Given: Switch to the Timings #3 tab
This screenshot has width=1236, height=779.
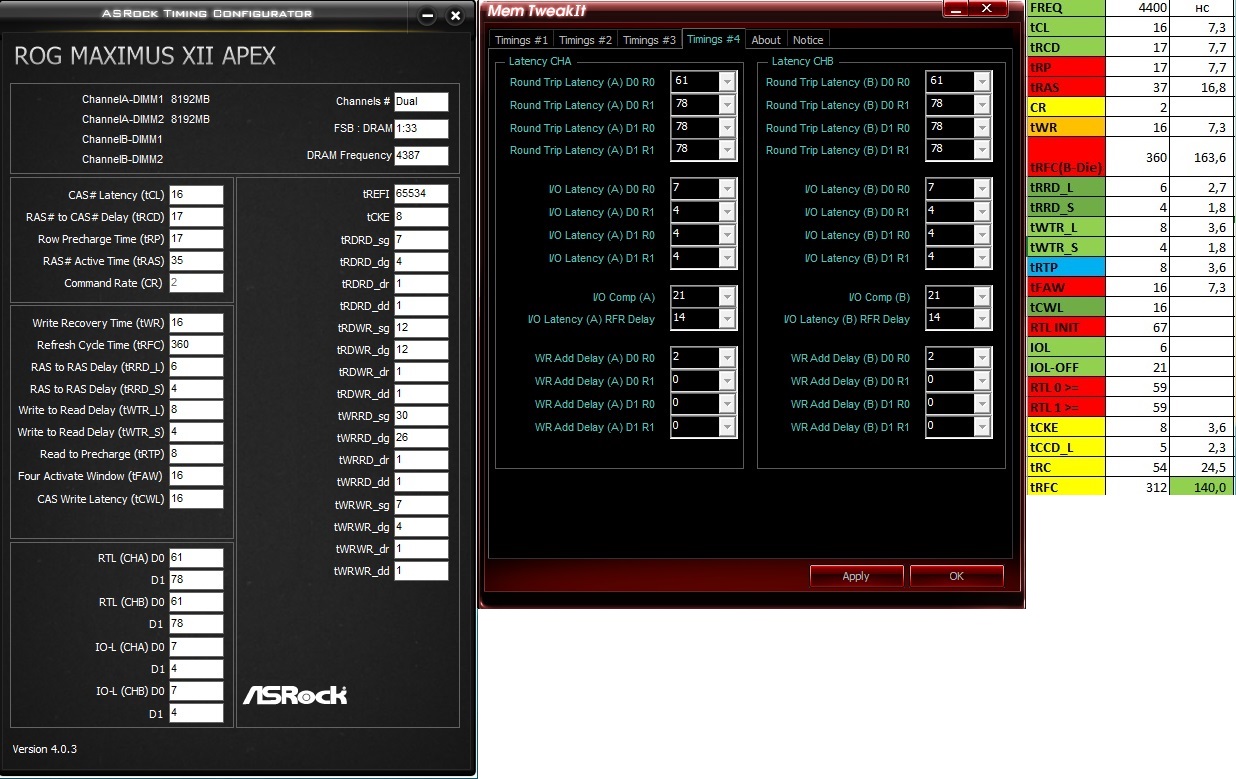Looking at the screenshot, I should [x=649, y=40].
